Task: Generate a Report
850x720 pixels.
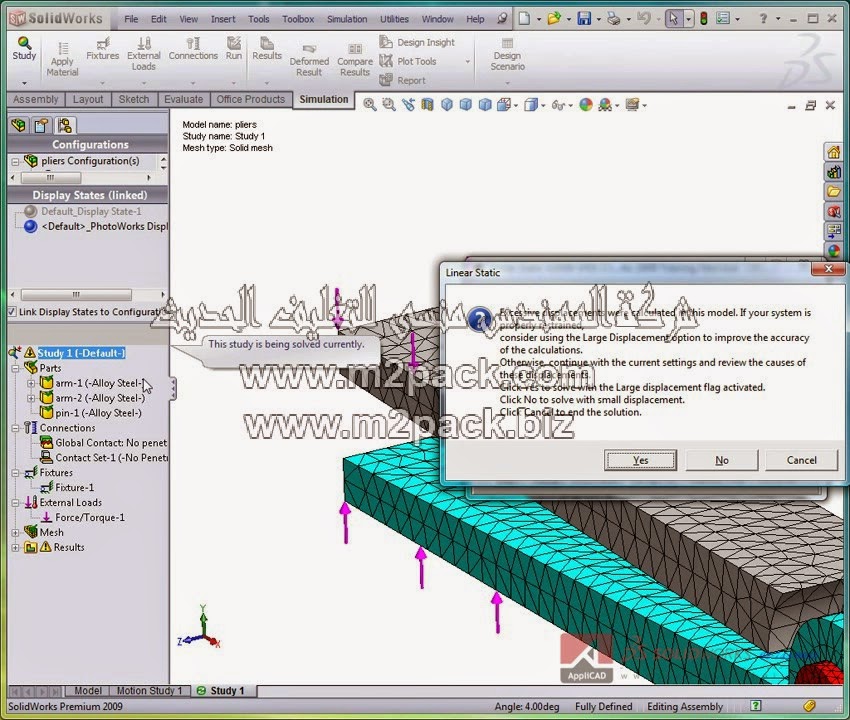Action: pos(403,80)
